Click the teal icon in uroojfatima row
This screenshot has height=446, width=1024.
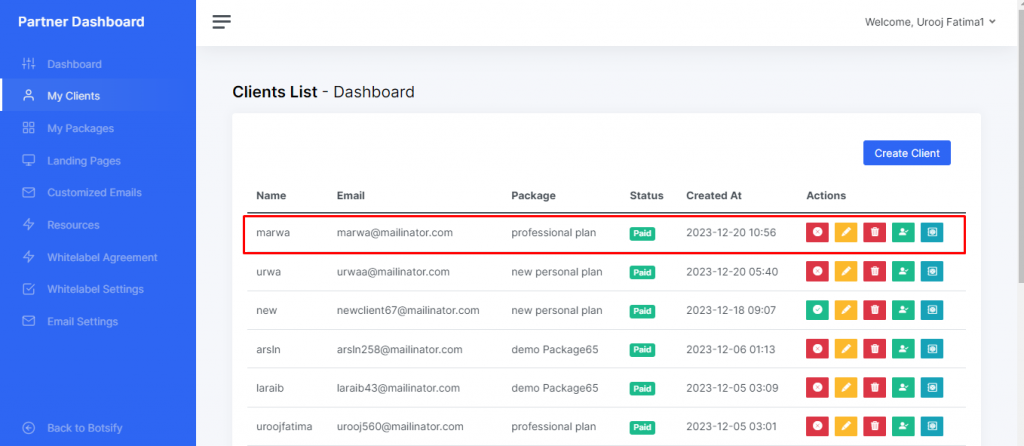(932, 426)
